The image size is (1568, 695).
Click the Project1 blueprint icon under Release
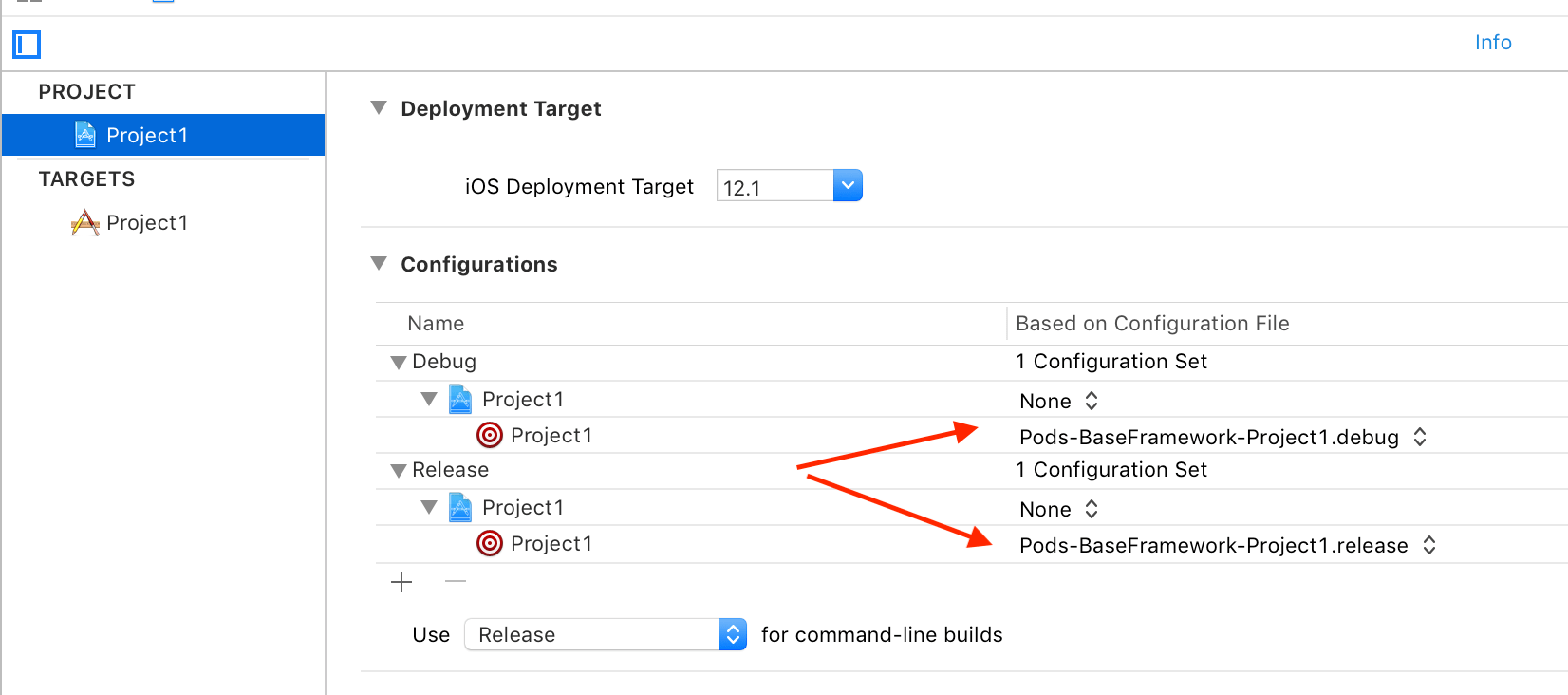[x=460, y=507]
